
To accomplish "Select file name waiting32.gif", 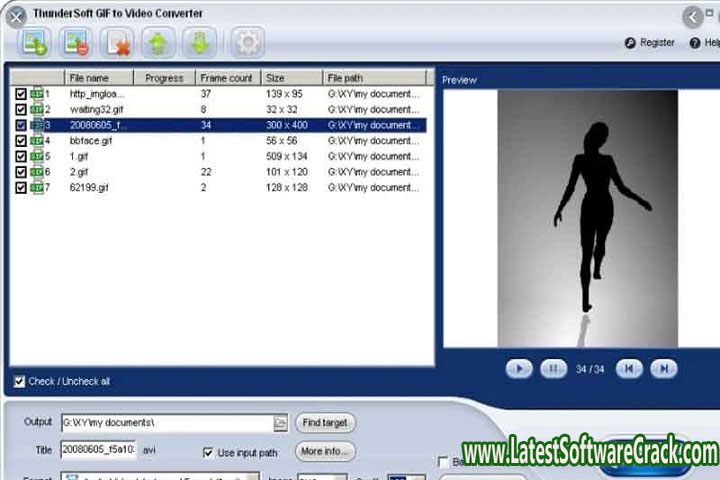I will coord(96,110).
